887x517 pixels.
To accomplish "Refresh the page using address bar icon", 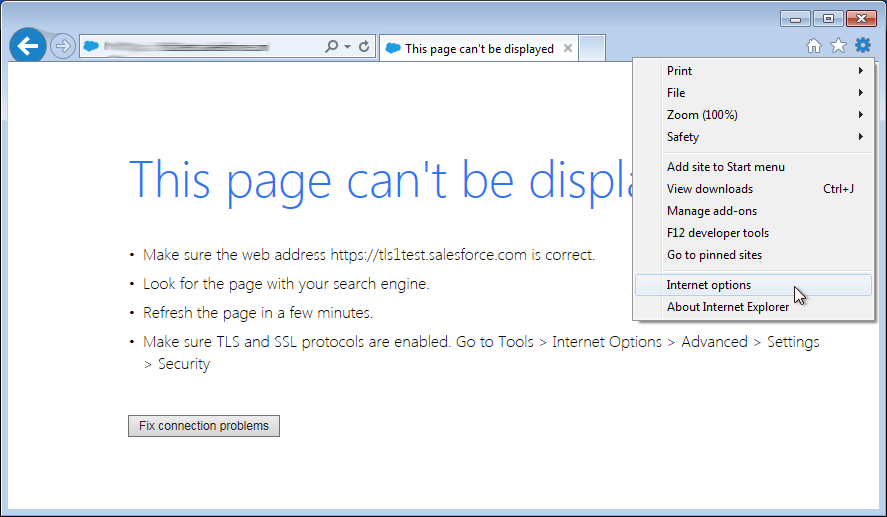I will pyautogui.click(x=364, y=47).
